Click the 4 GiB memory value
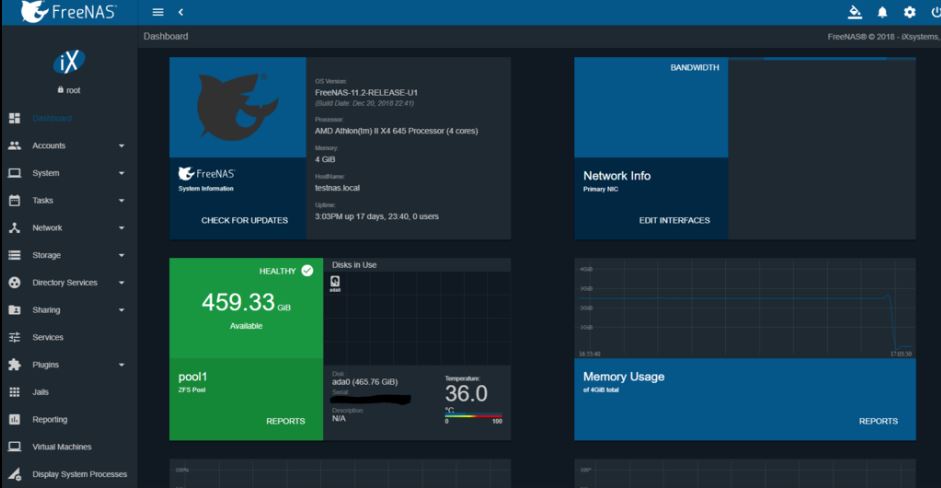The height and width of the screenshot is (488, 941). 325,159
